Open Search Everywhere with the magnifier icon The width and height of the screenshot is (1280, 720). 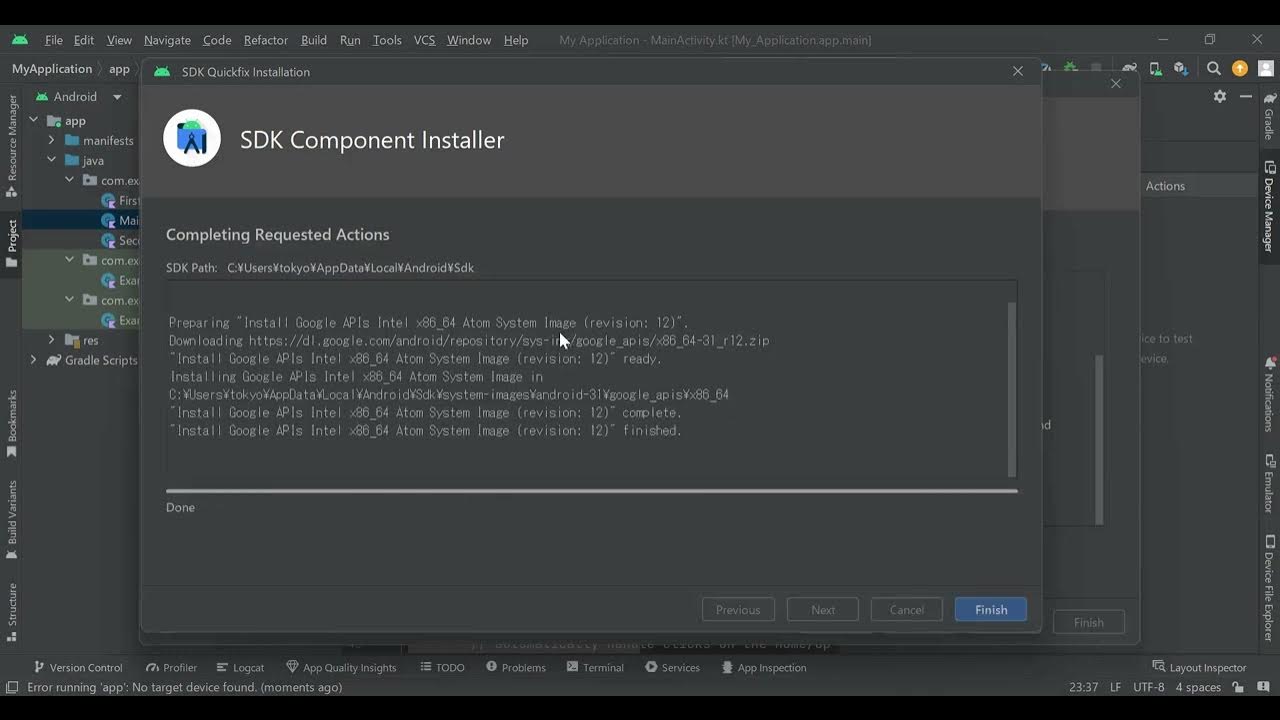(1212, 68)
